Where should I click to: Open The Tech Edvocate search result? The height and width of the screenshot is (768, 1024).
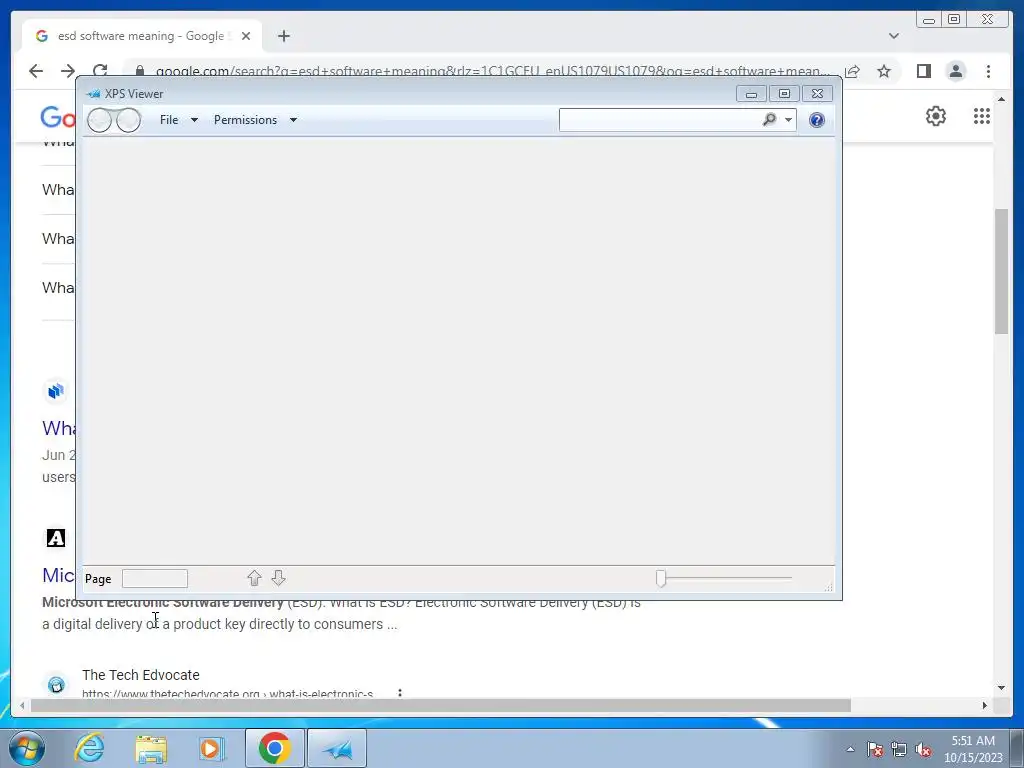[x=140, y=675]
